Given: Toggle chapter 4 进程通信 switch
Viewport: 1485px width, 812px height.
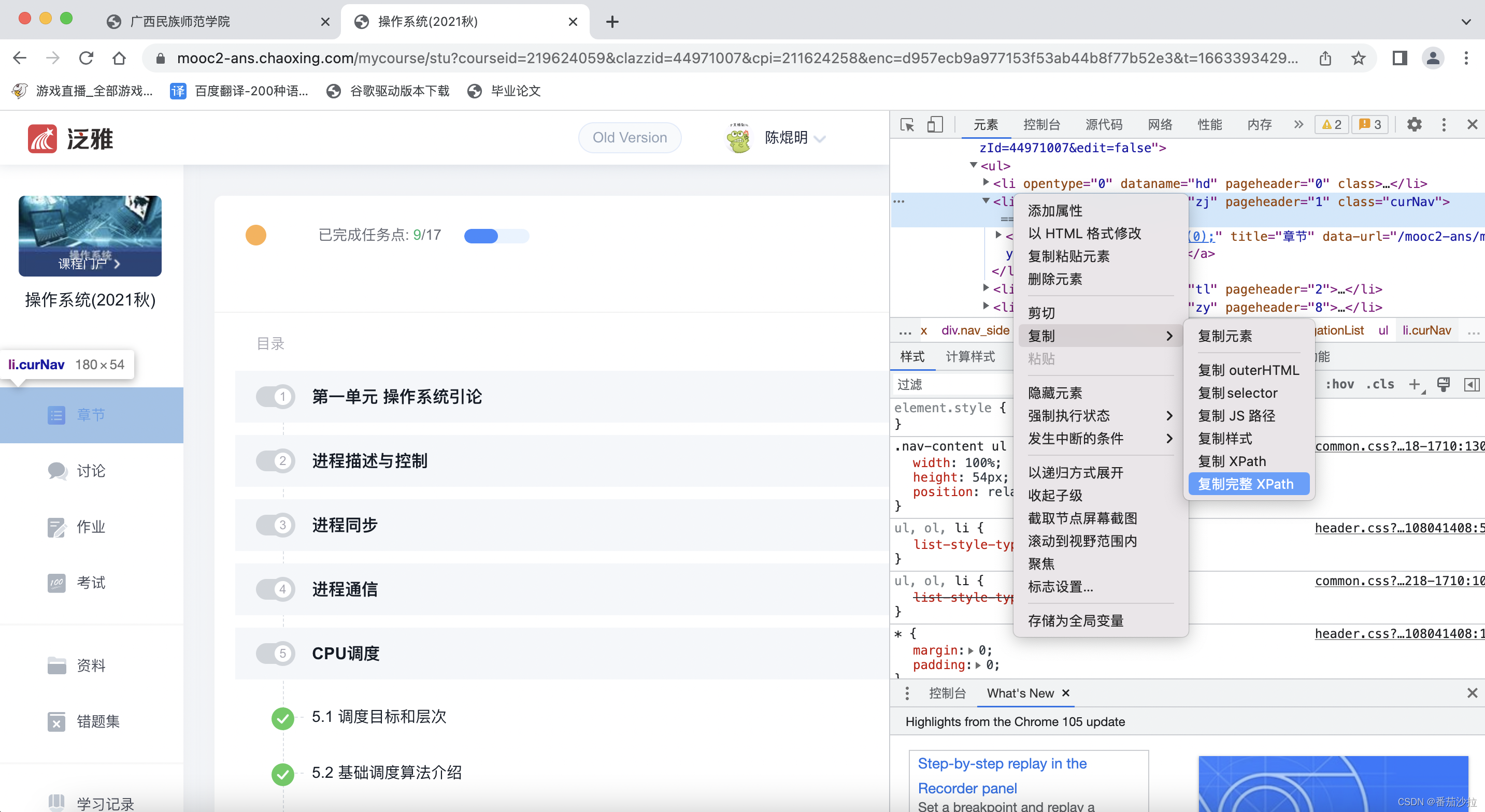Looking at the screenshot, I should [275, 589].
